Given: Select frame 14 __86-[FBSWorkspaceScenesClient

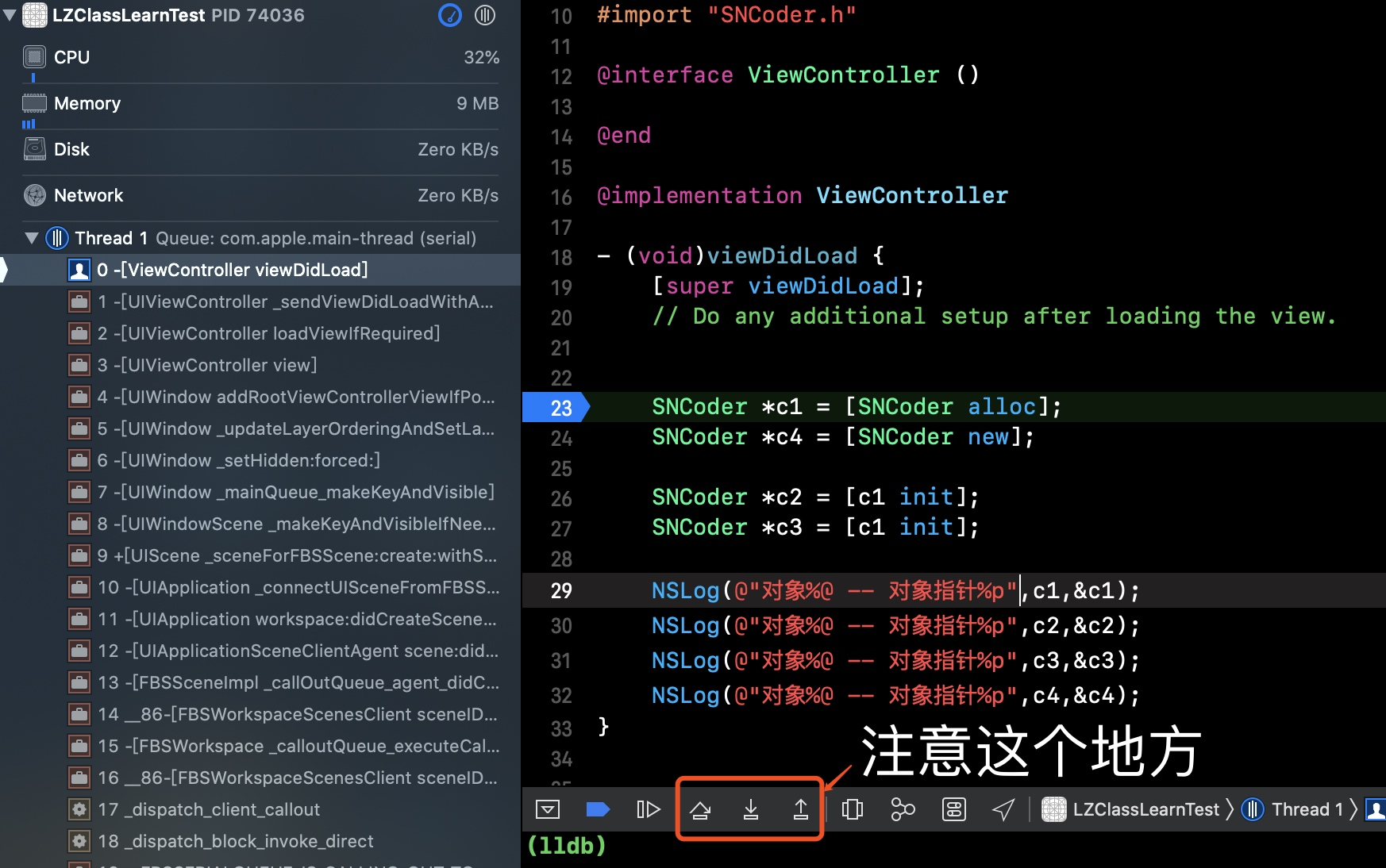Looking at the screenshot, I should pos(260,714).
